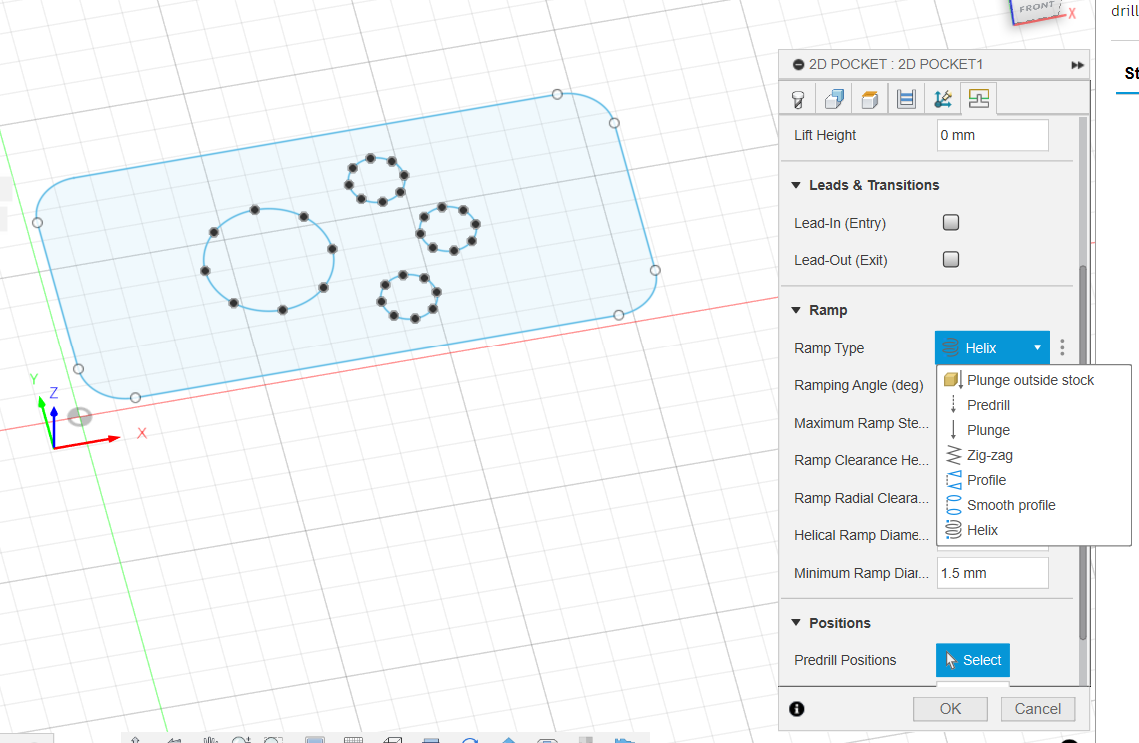Screen dimensions: 1139x743
Task: Click the large circle sketch in the pocket
Action: coord(269,260)
